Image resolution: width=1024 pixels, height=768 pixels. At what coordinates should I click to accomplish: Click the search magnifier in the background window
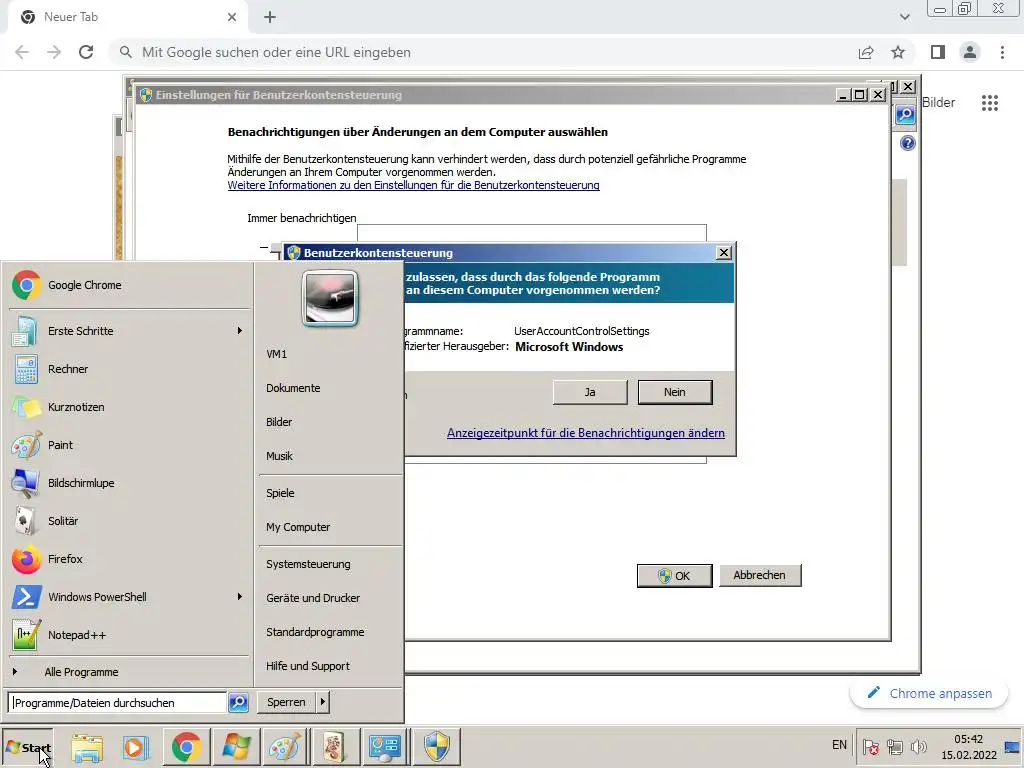[x=905, y=116]
